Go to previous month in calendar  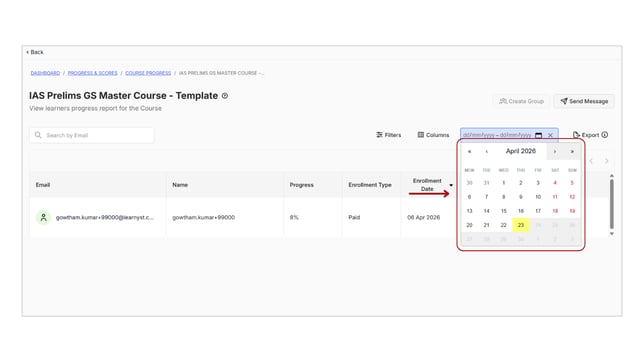coord(487,152)
